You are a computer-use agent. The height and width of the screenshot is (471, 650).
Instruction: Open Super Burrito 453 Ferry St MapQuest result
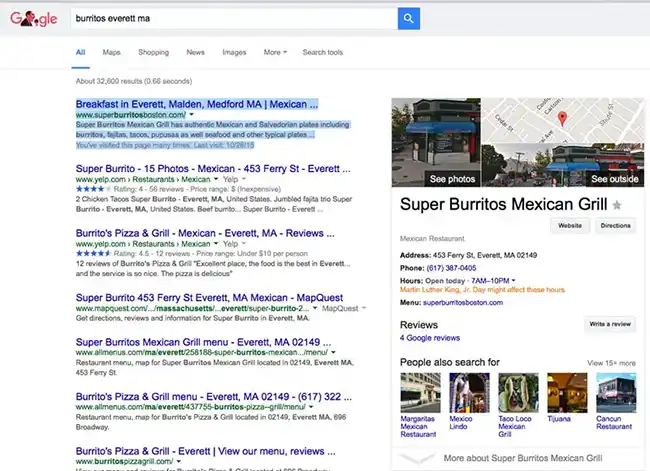coord(209,298)
